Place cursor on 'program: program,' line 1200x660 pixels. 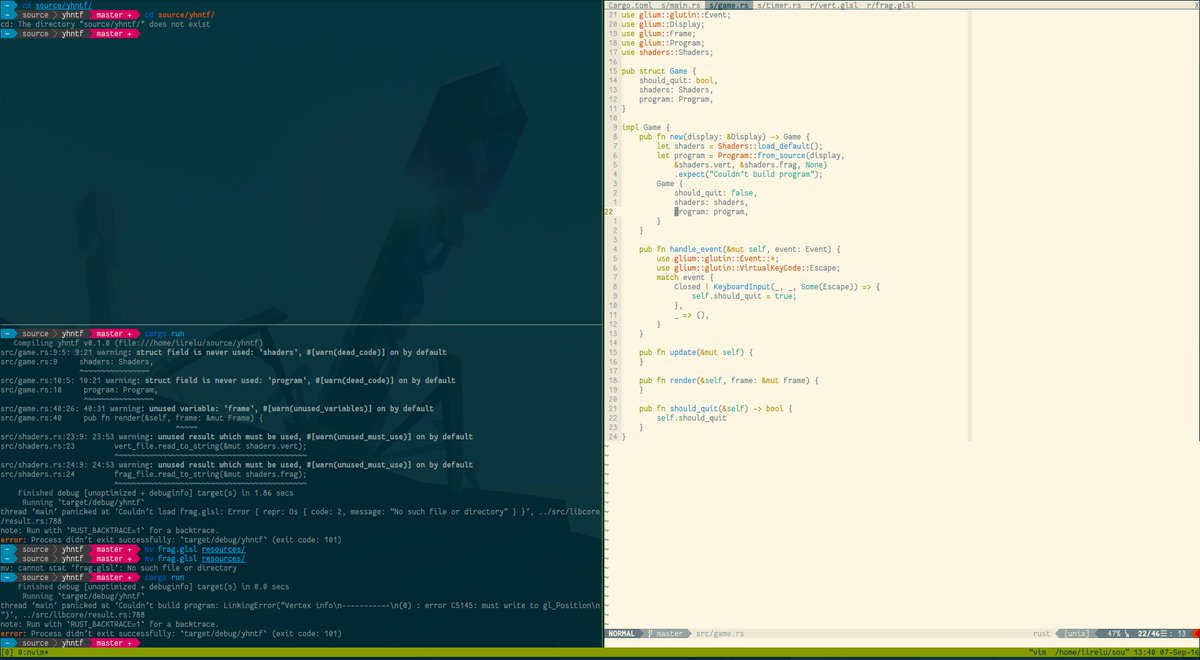click(710, 211)
